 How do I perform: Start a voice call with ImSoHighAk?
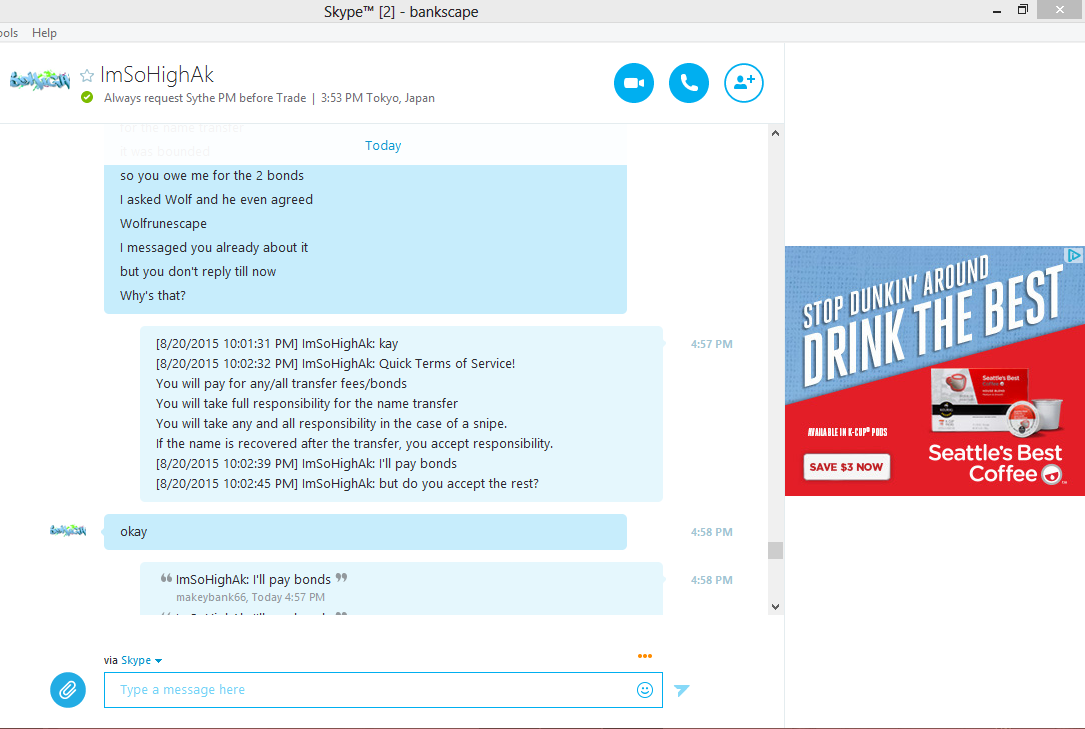pyautogui.click(x=689, y=83)
